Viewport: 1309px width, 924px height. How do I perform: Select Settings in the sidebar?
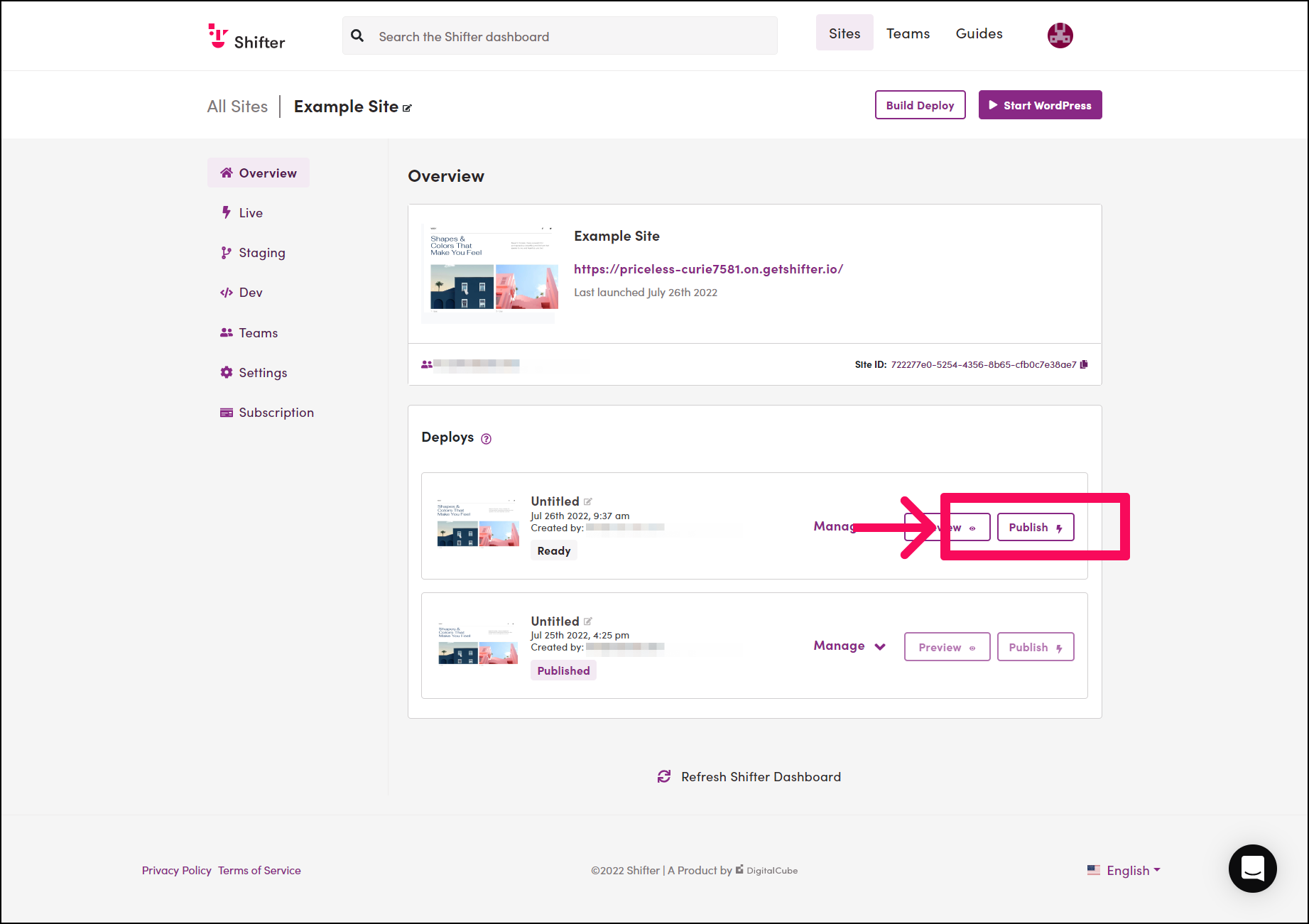point(254,372)
